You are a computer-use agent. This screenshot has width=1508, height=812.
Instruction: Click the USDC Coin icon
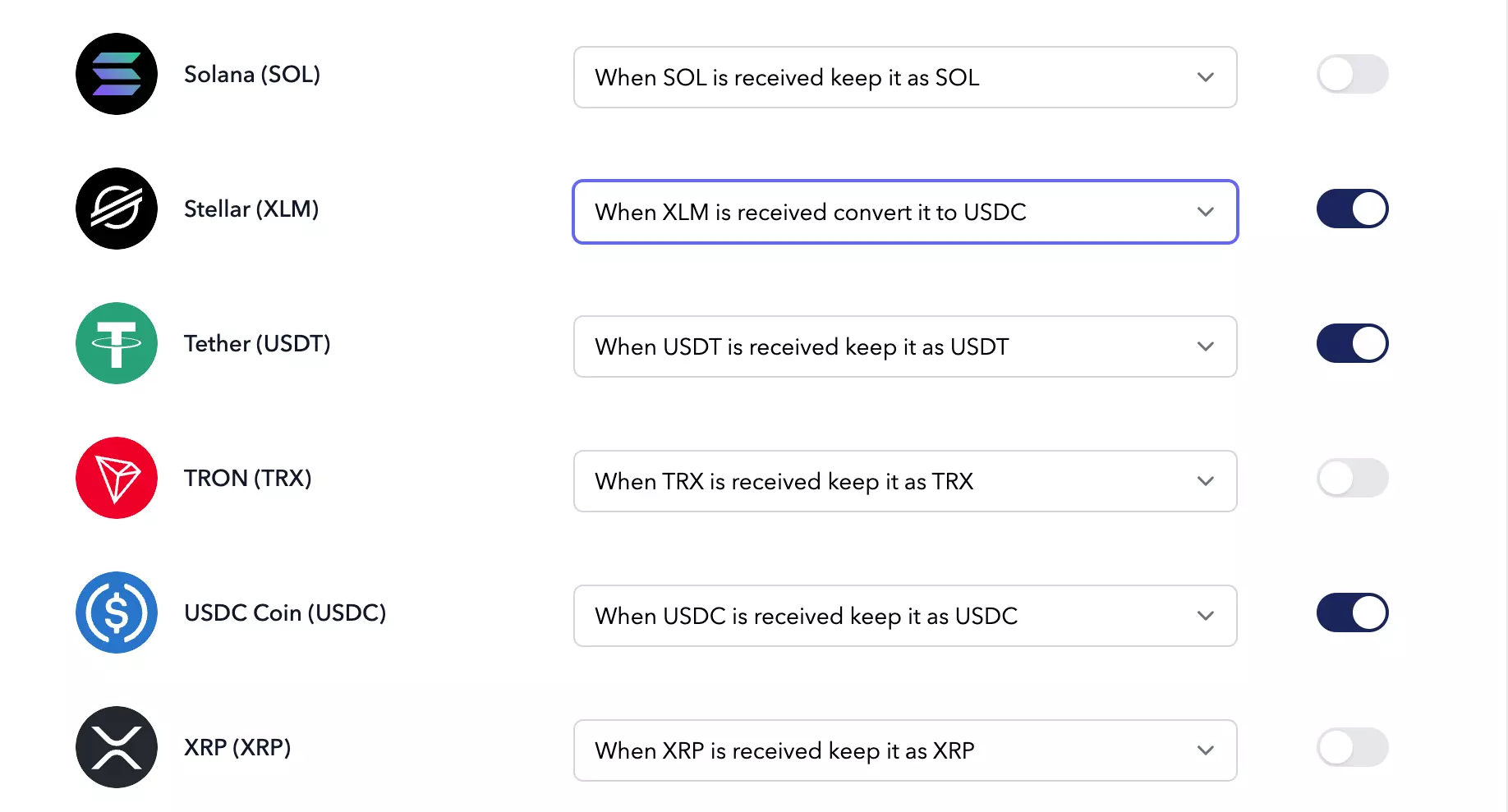pyautogui.click(x=117, y=612)
